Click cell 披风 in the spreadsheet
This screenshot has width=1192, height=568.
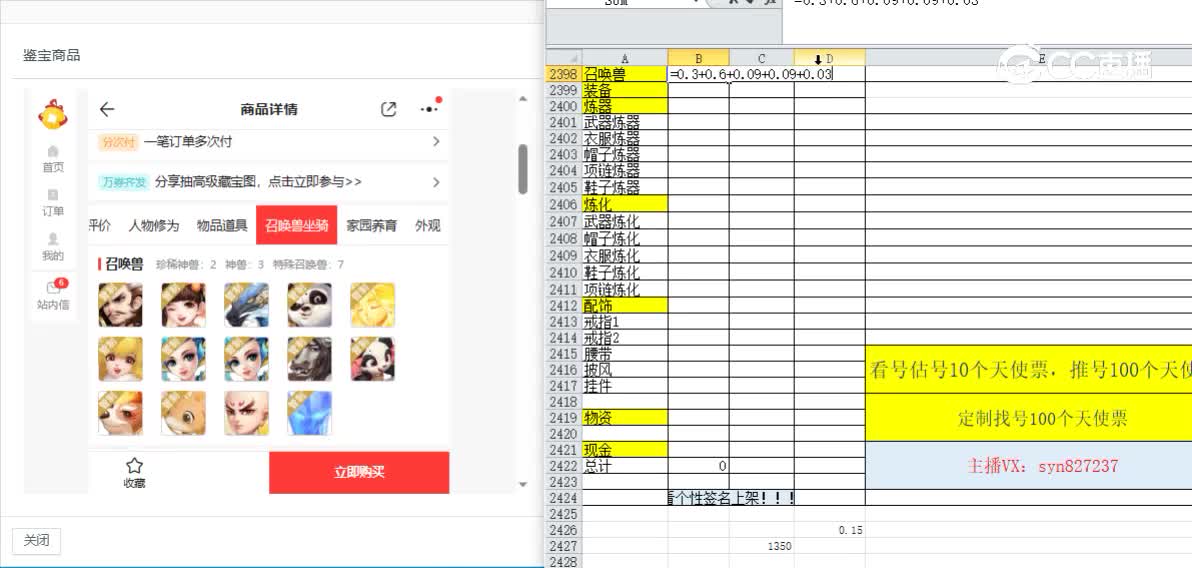click(625, 370)
